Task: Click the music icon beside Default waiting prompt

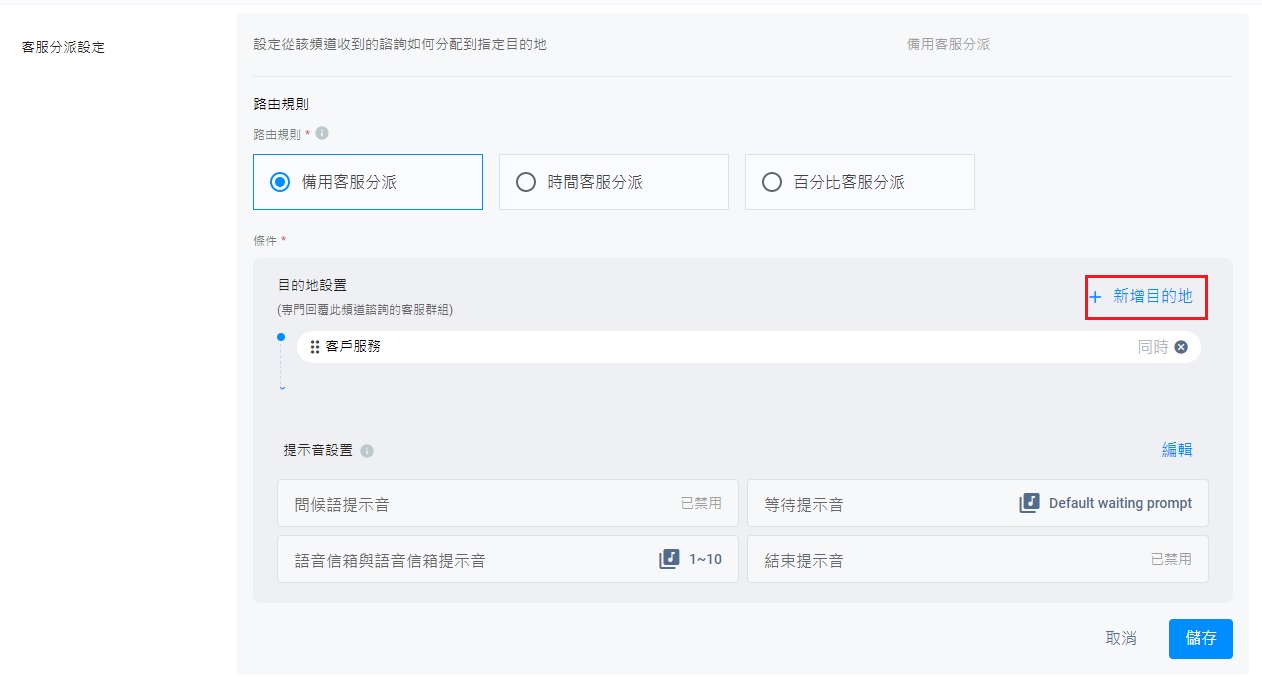Action: 1030,503
